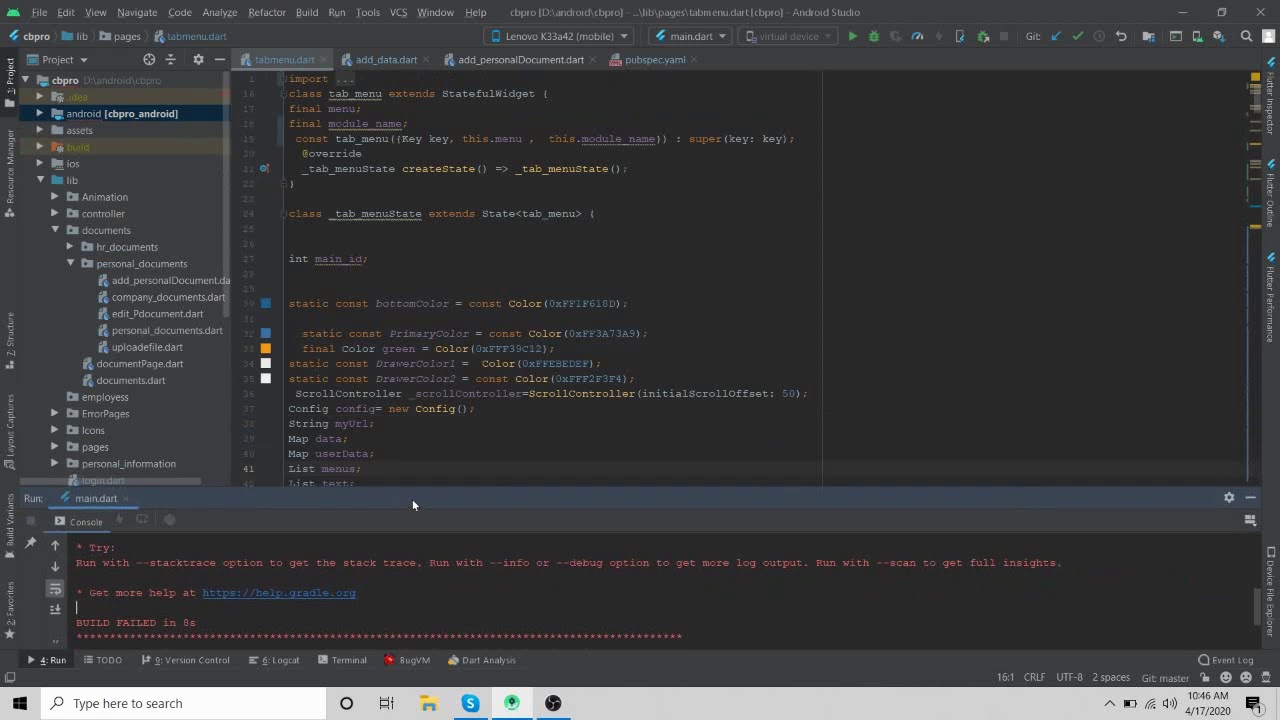
Task: Open the Flutter profiler gauge icon
Action: [917, 36]
